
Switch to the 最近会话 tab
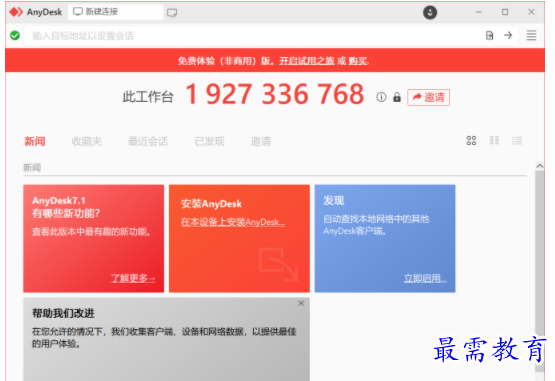(148, 141)
